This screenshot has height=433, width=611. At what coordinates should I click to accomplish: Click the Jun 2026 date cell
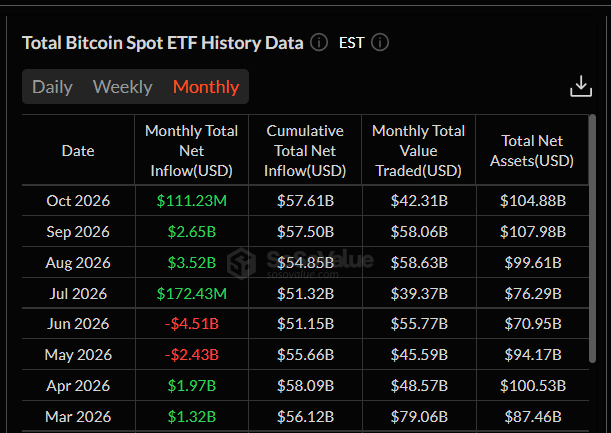click(x=78, y=323)
